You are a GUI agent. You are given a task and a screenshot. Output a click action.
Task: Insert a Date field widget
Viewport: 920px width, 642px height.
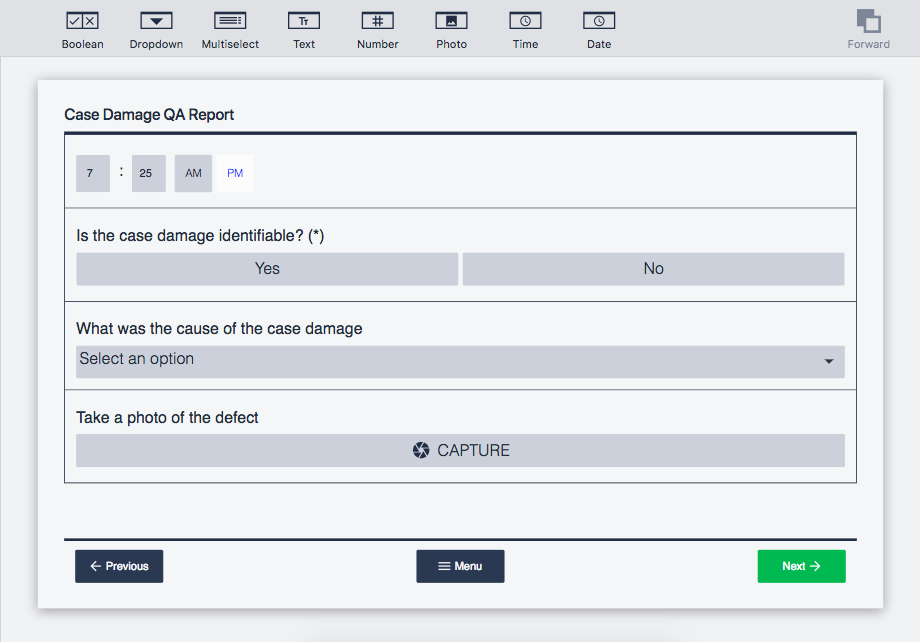[599, 21]
